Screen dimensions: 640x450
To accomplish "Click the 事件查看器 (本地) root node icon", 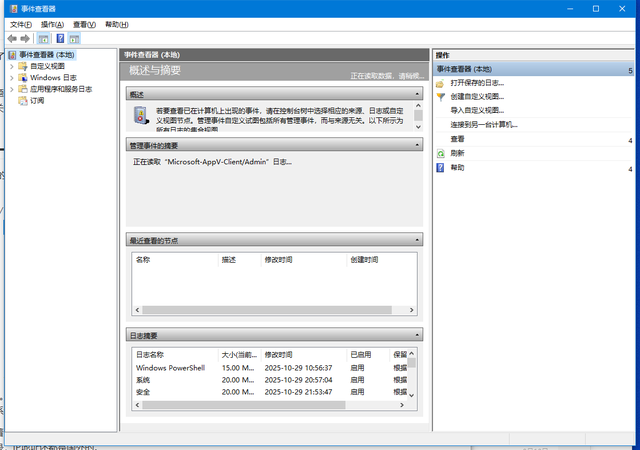I will point(13,55).
